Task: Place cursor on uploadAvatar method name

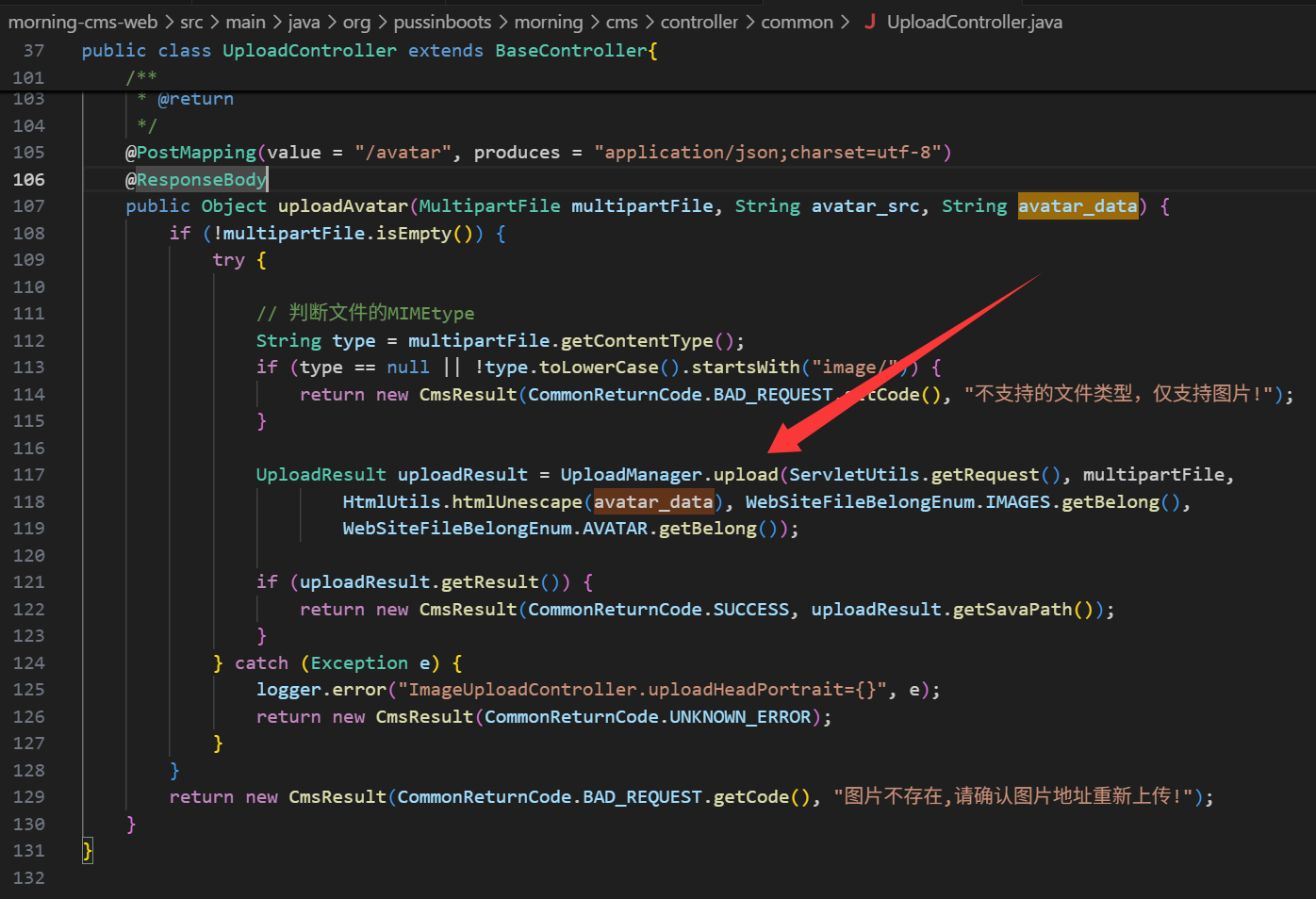Action: (x=342, y=206)
